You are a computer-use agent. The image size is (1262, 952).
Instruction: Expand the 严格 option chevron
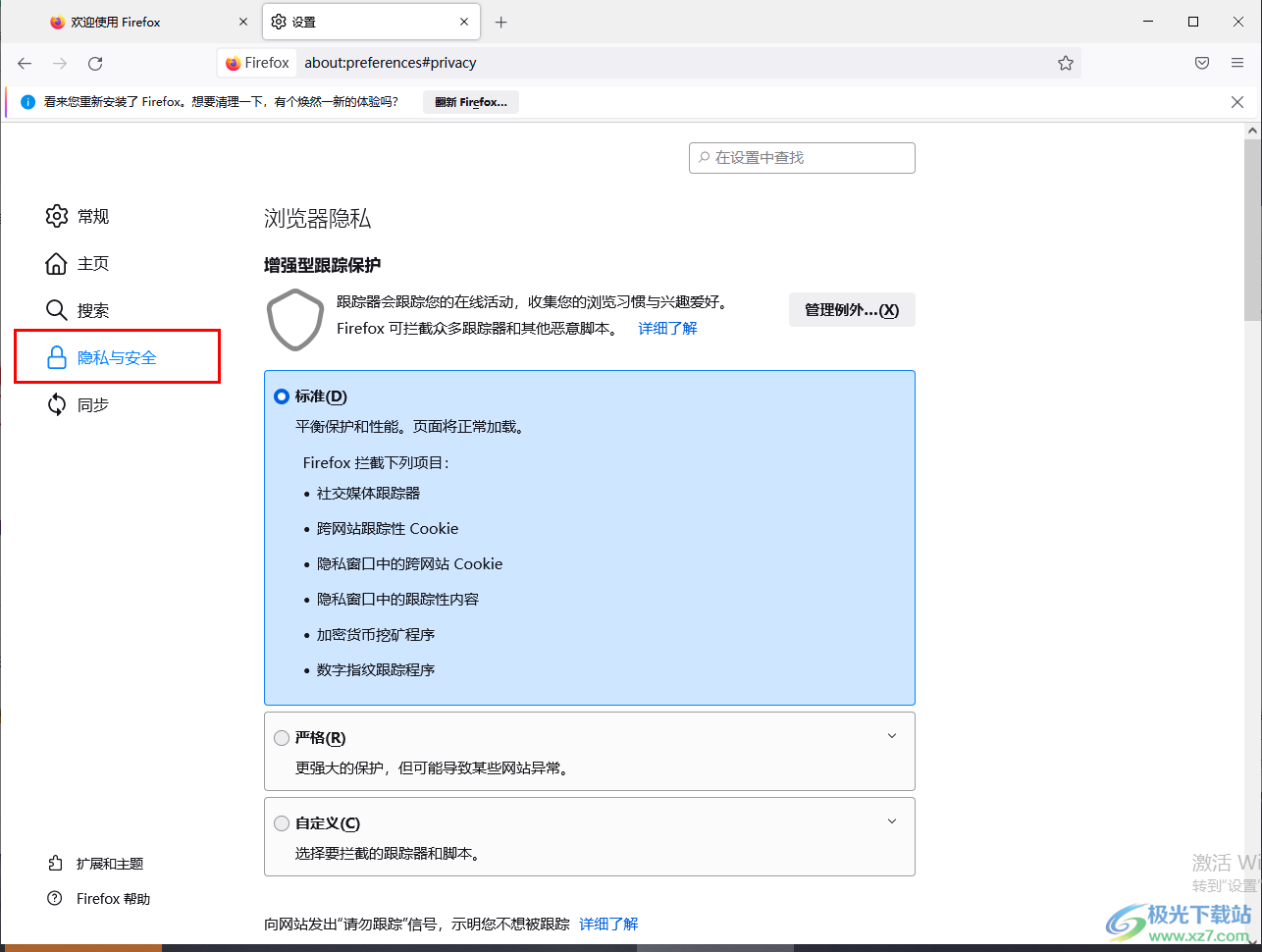click(892, 736)
